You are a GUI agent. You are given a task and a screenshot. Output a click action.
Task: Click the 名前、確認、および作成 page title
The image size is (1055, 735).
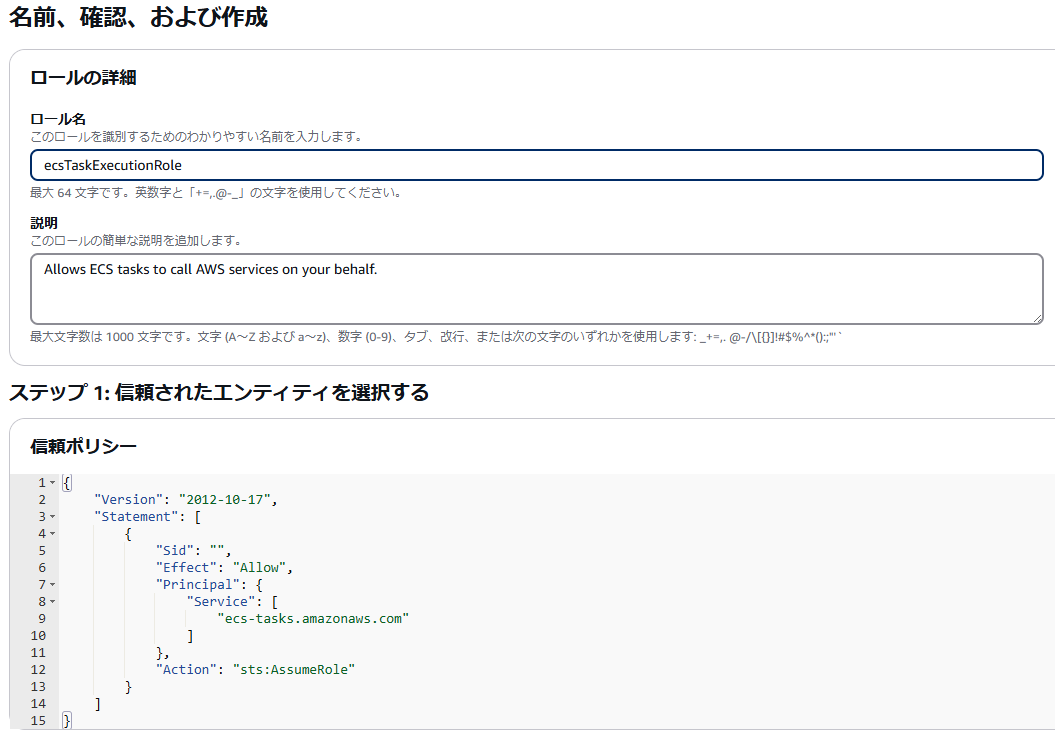(x=138, y=17)
